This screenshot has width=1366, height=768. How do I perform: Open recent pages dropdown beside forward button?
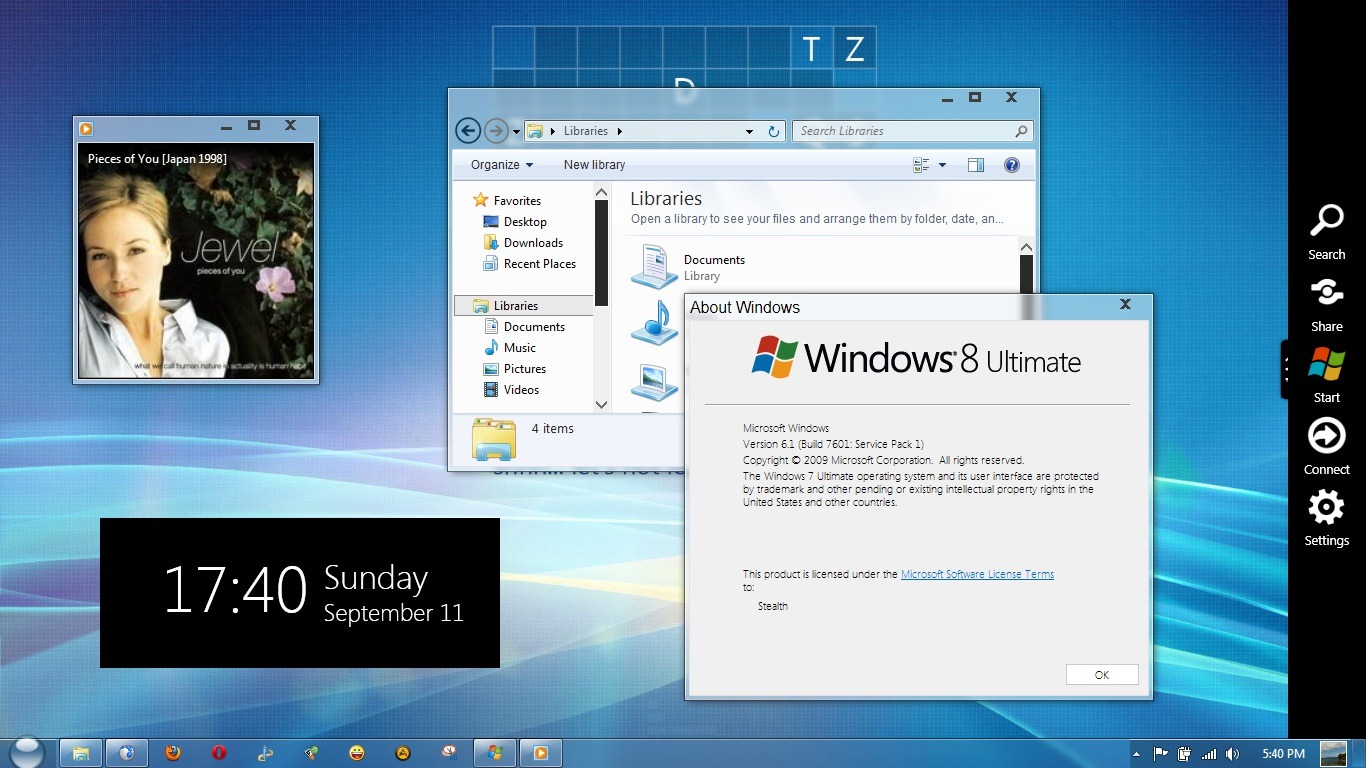[516, 131]
